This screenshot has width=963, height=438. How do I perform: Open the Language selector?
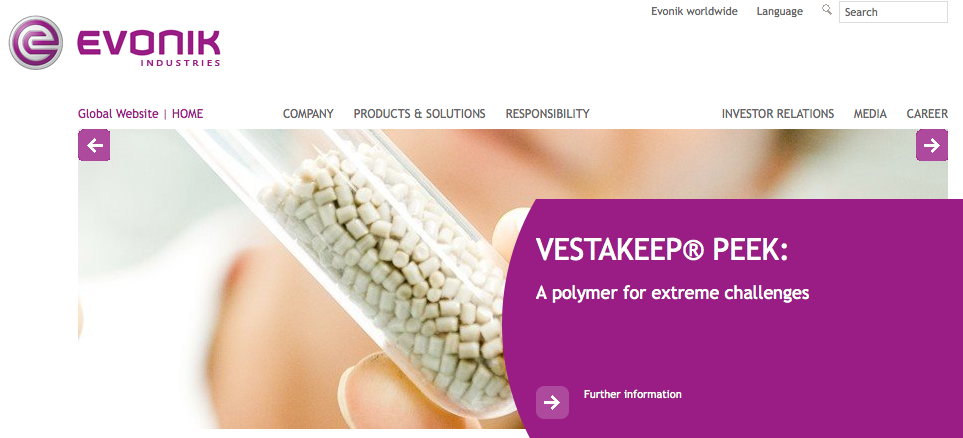779,11
